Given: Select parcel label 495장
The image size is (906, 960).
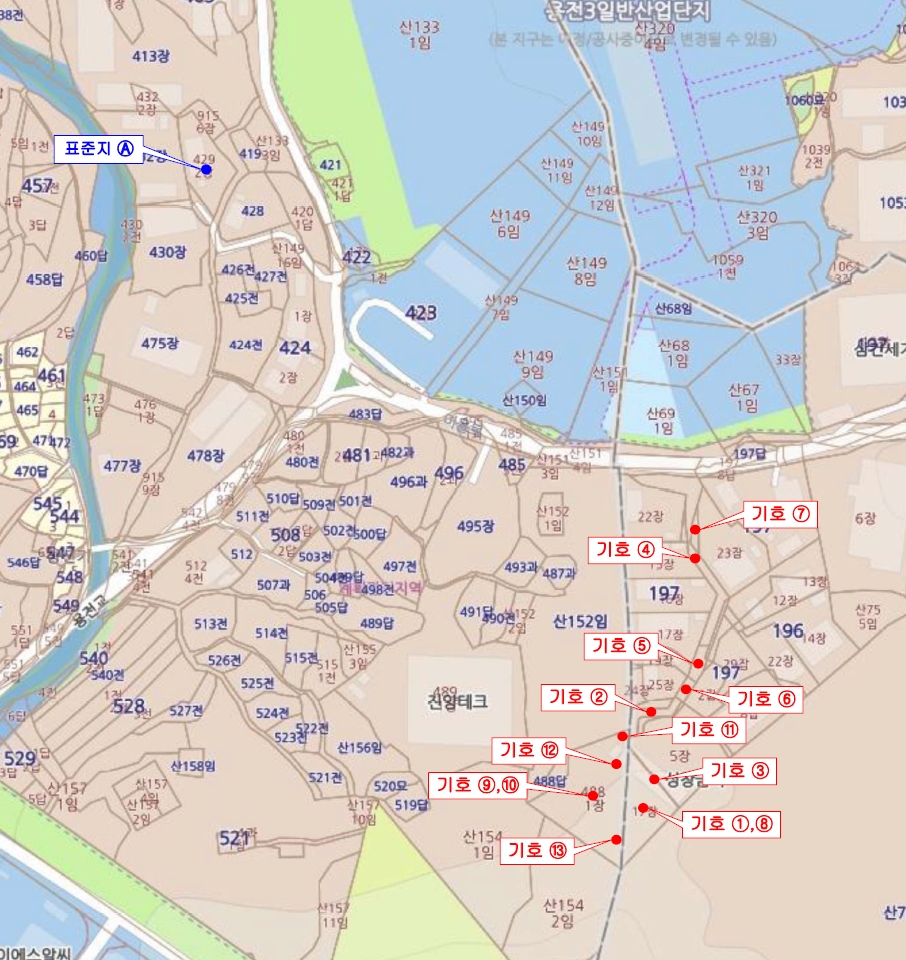Looking at the screenshot, I should coord(475,526).
